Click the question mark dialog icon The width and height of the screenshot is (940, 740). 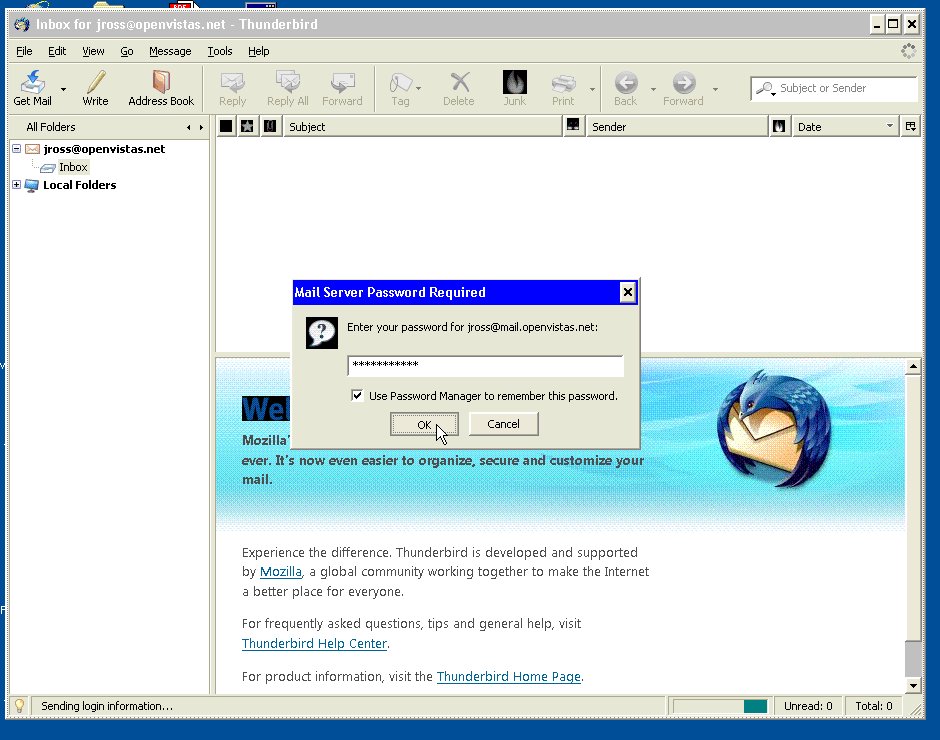(x=321, y=332)
